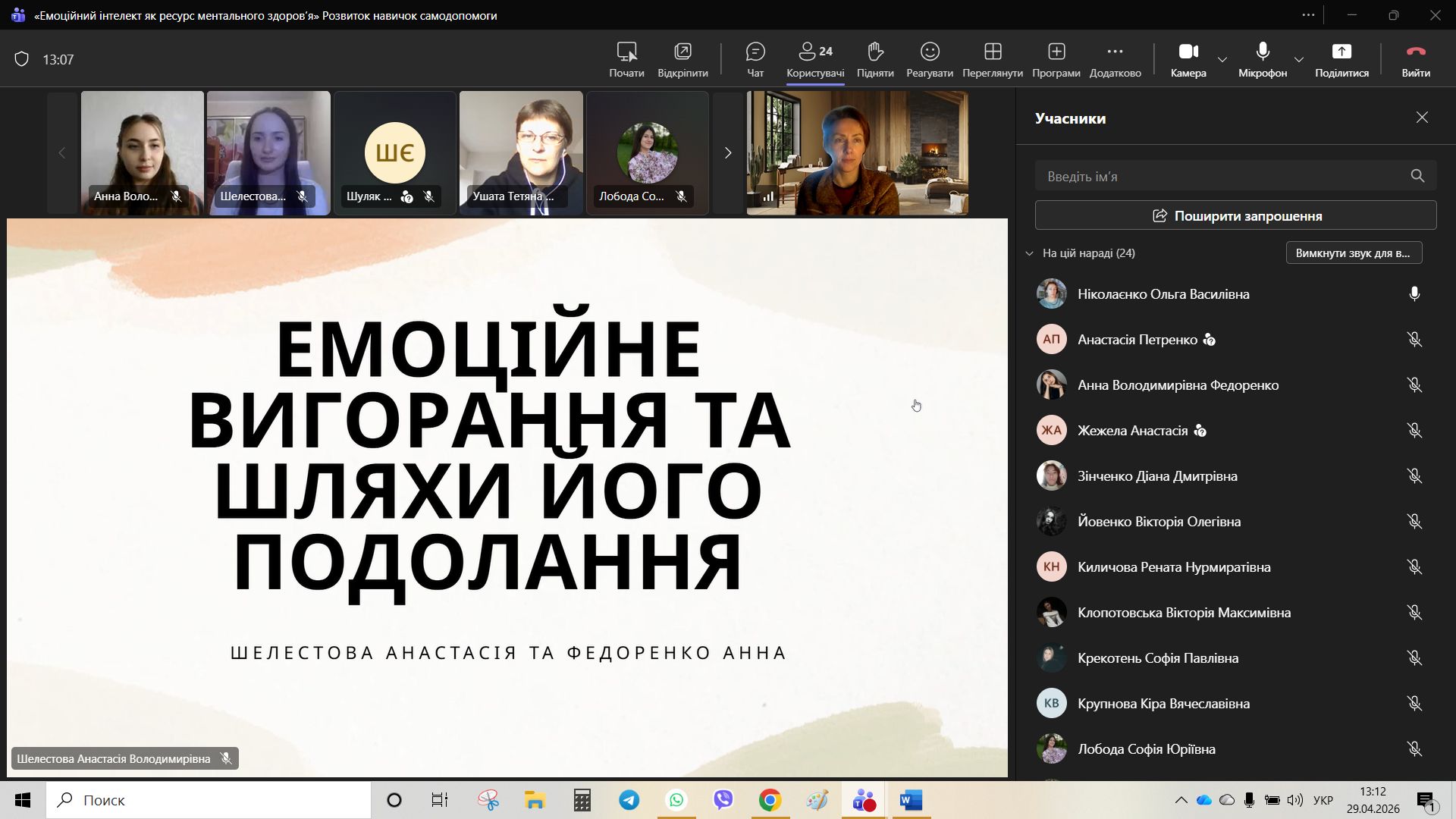Click the participant name search field
This screenshot has width=1456, height=819.
(x=1221, y=176)
